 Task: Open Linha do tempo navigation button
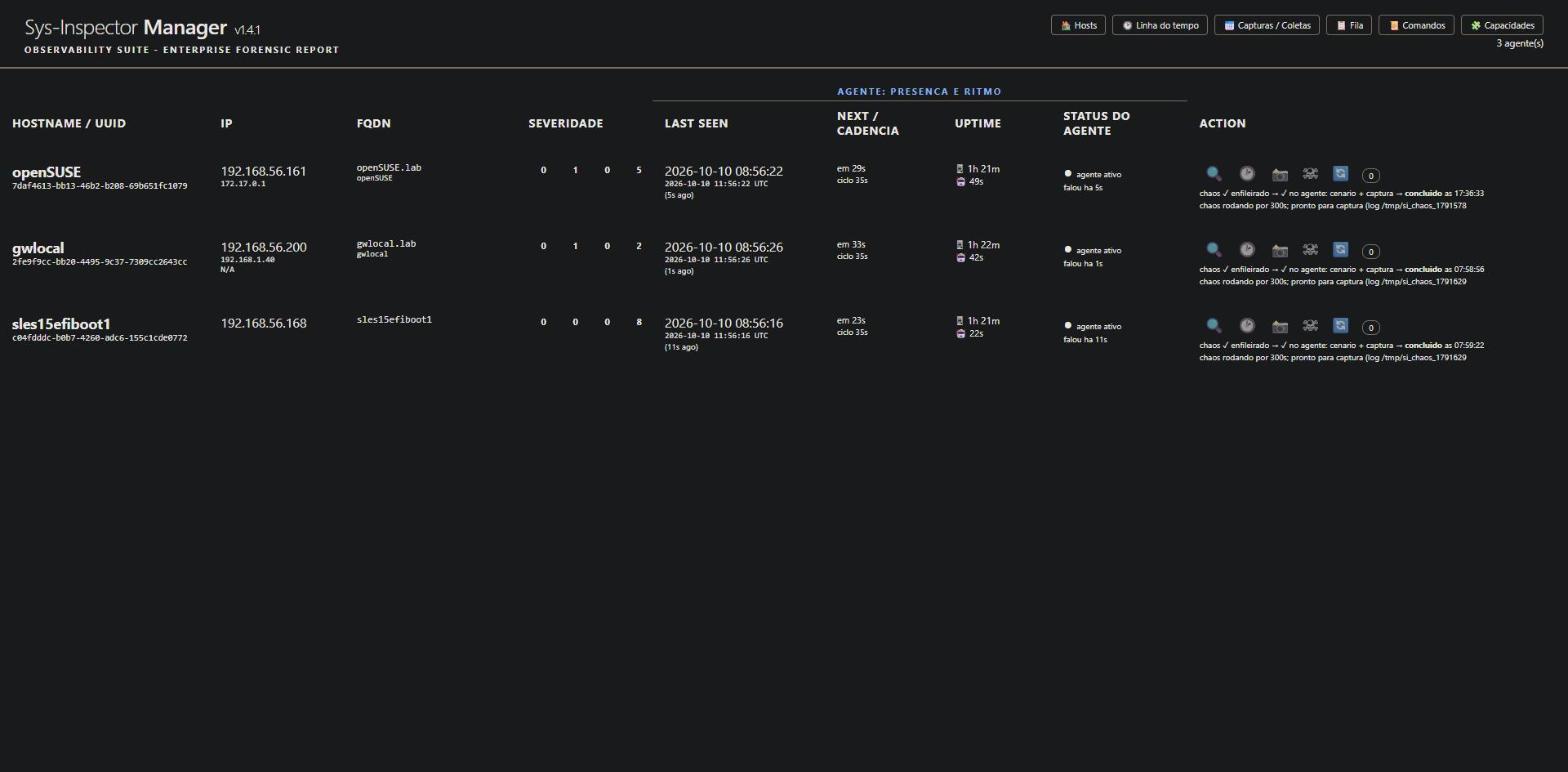click(1160, 25)
